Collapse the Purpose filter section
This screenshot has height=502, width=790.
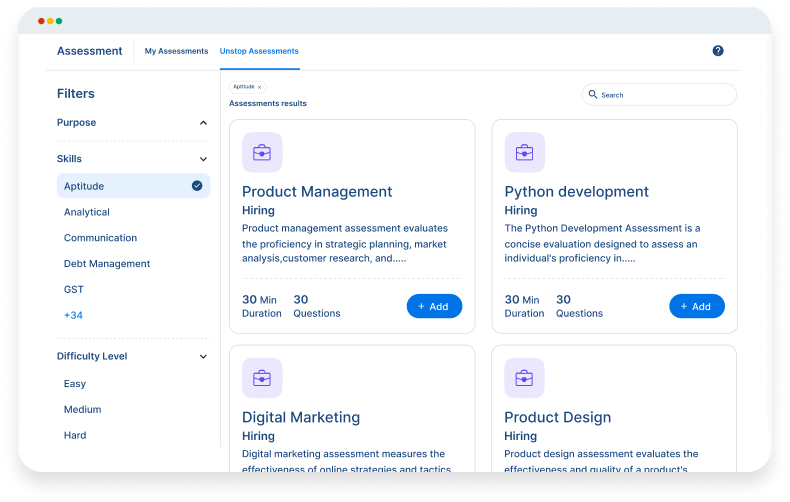(203, 123)
